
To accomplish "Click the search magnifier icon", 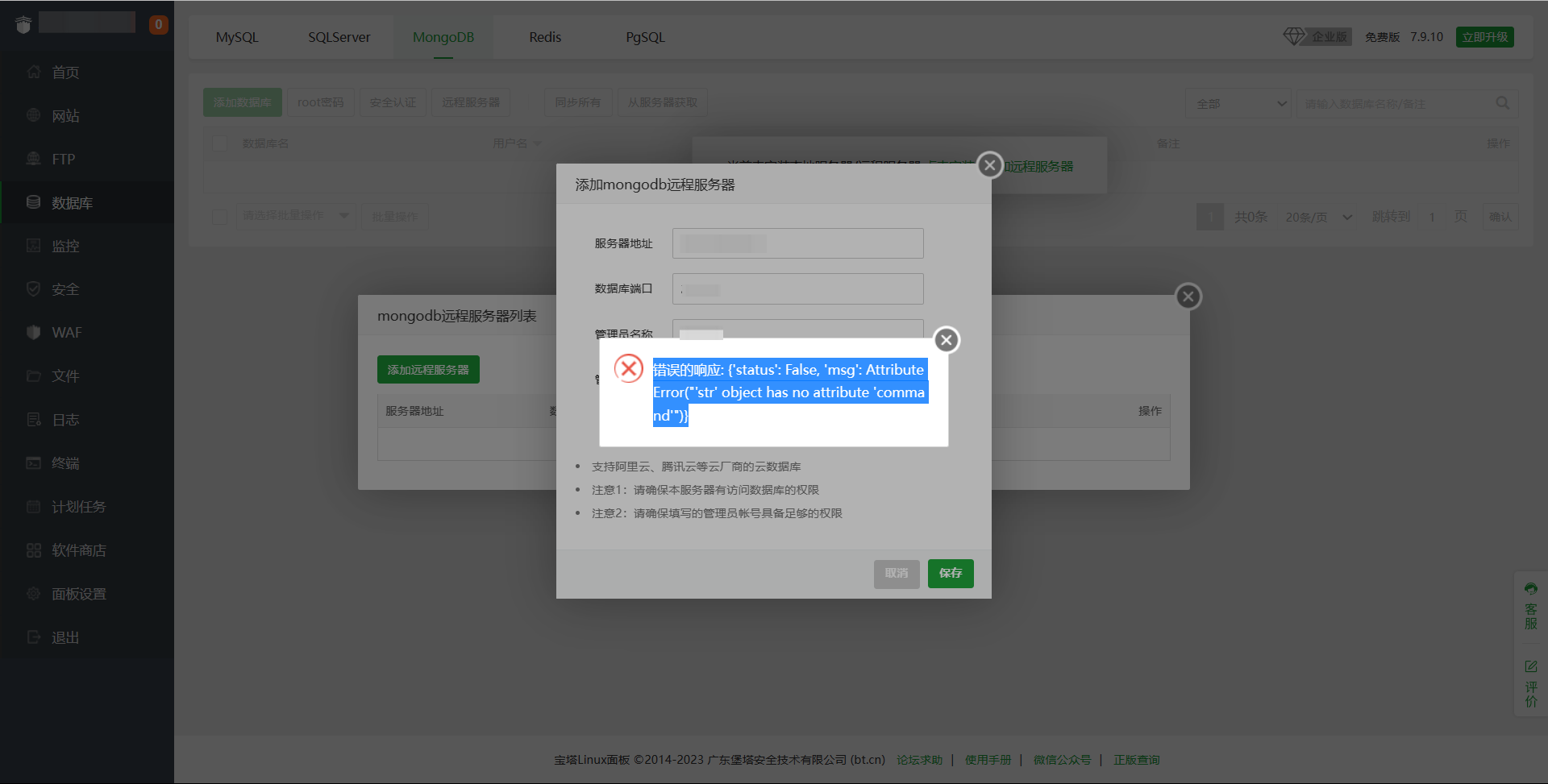I will pyautogui.click(x=1502, y=103).
